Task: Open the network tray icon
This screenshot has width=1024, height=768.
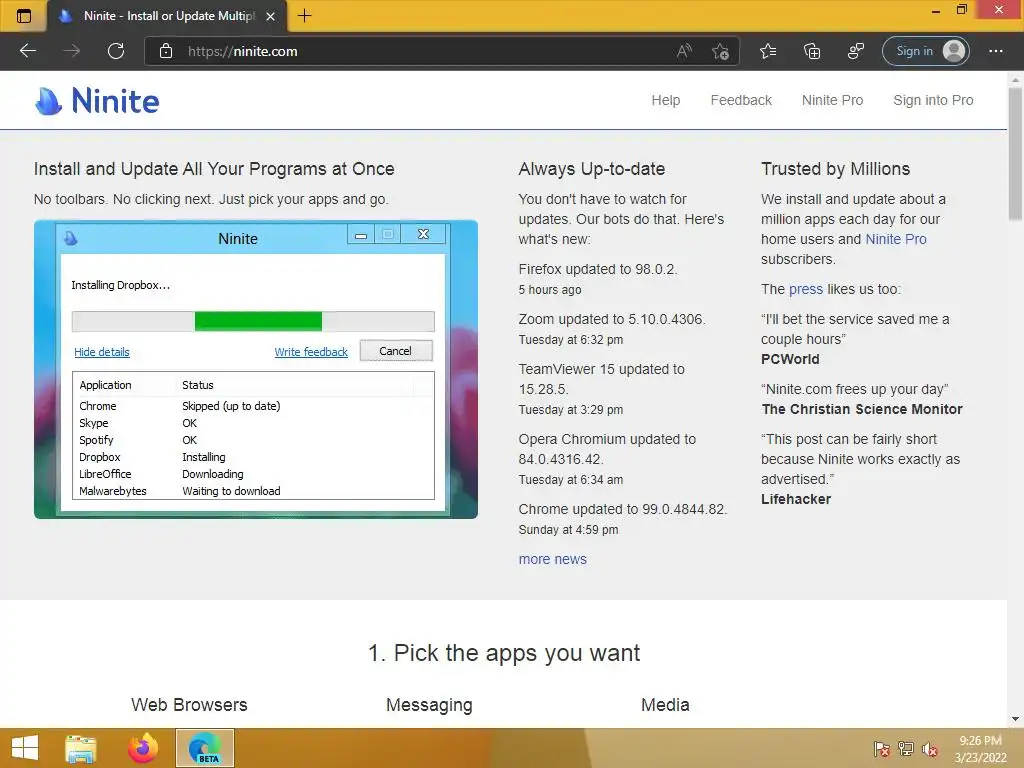Action: (906, 748)
